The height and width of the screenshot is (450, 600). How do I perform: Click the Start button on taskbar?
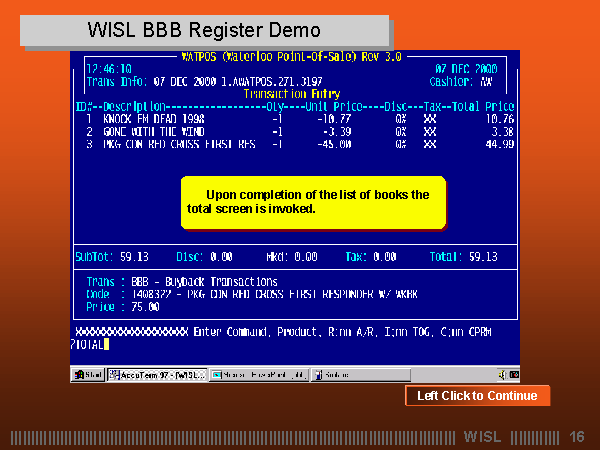point(85,375)
